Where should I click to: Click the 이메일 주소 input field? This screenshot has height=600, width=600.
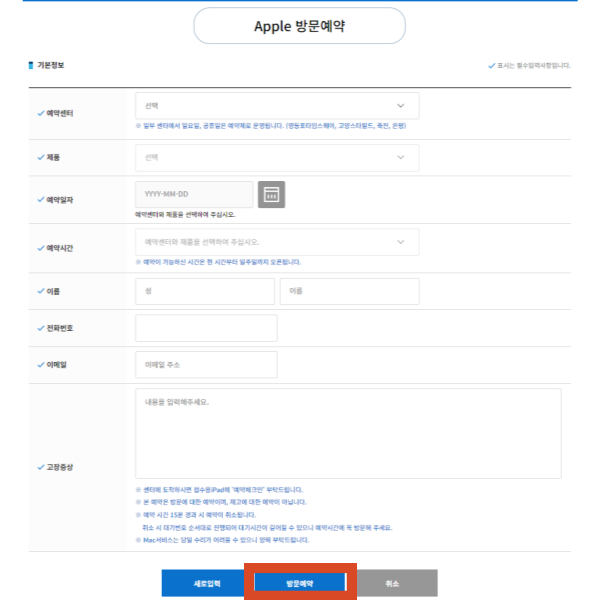[x=206, y=365]
